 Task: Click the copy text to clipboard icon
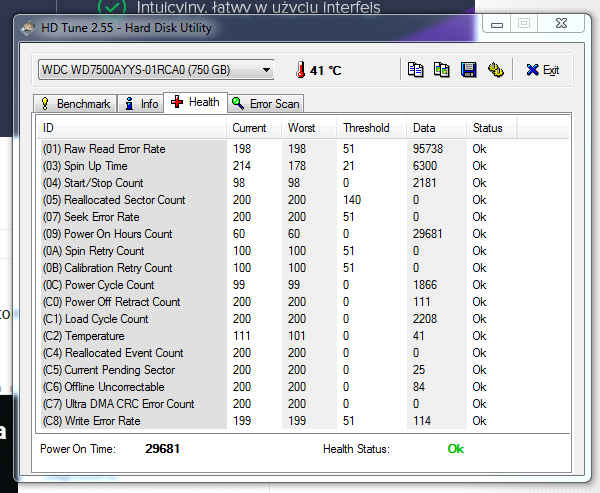coord(415,70)
